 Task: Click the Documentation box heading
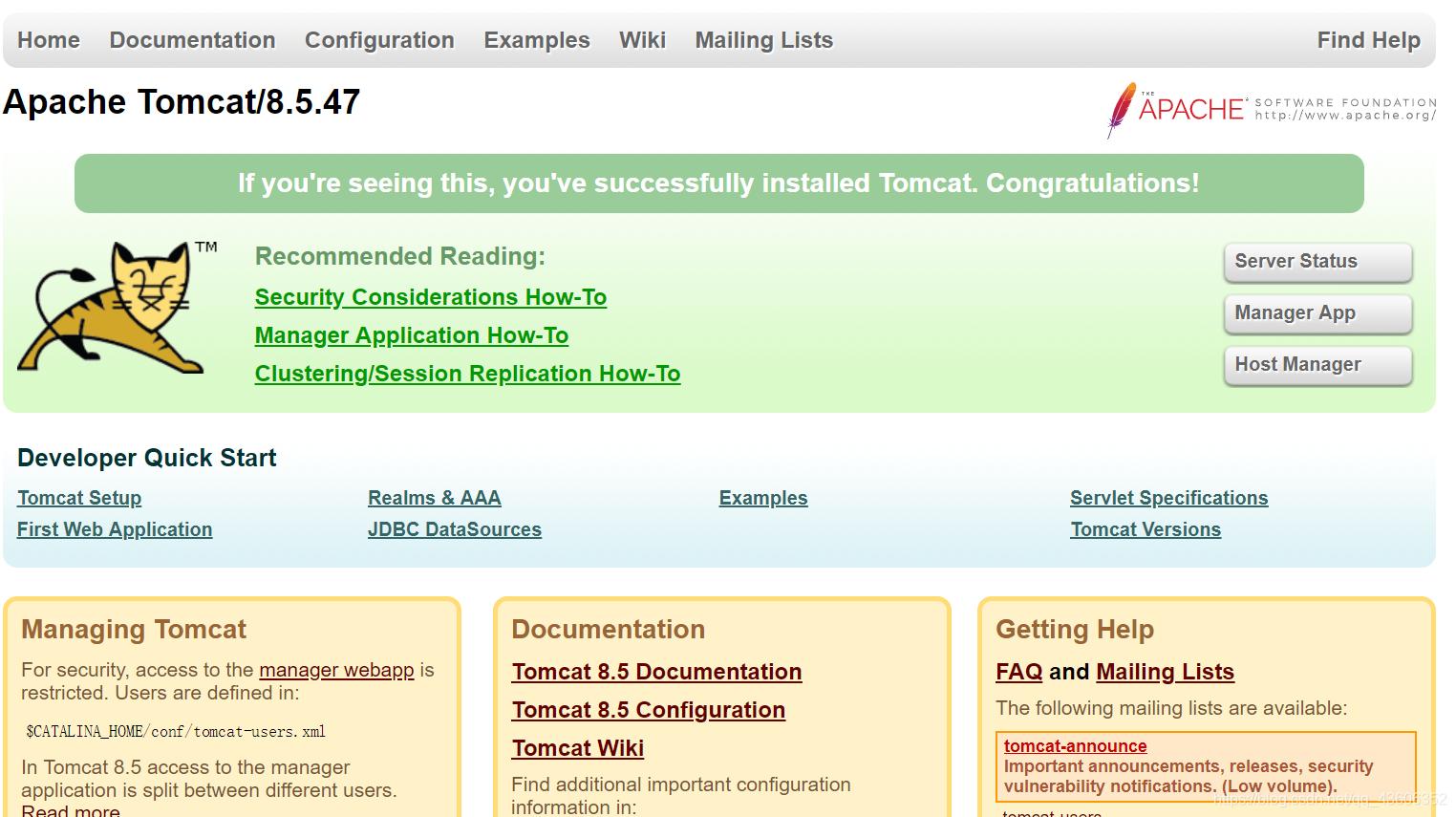tap(609, 630)
